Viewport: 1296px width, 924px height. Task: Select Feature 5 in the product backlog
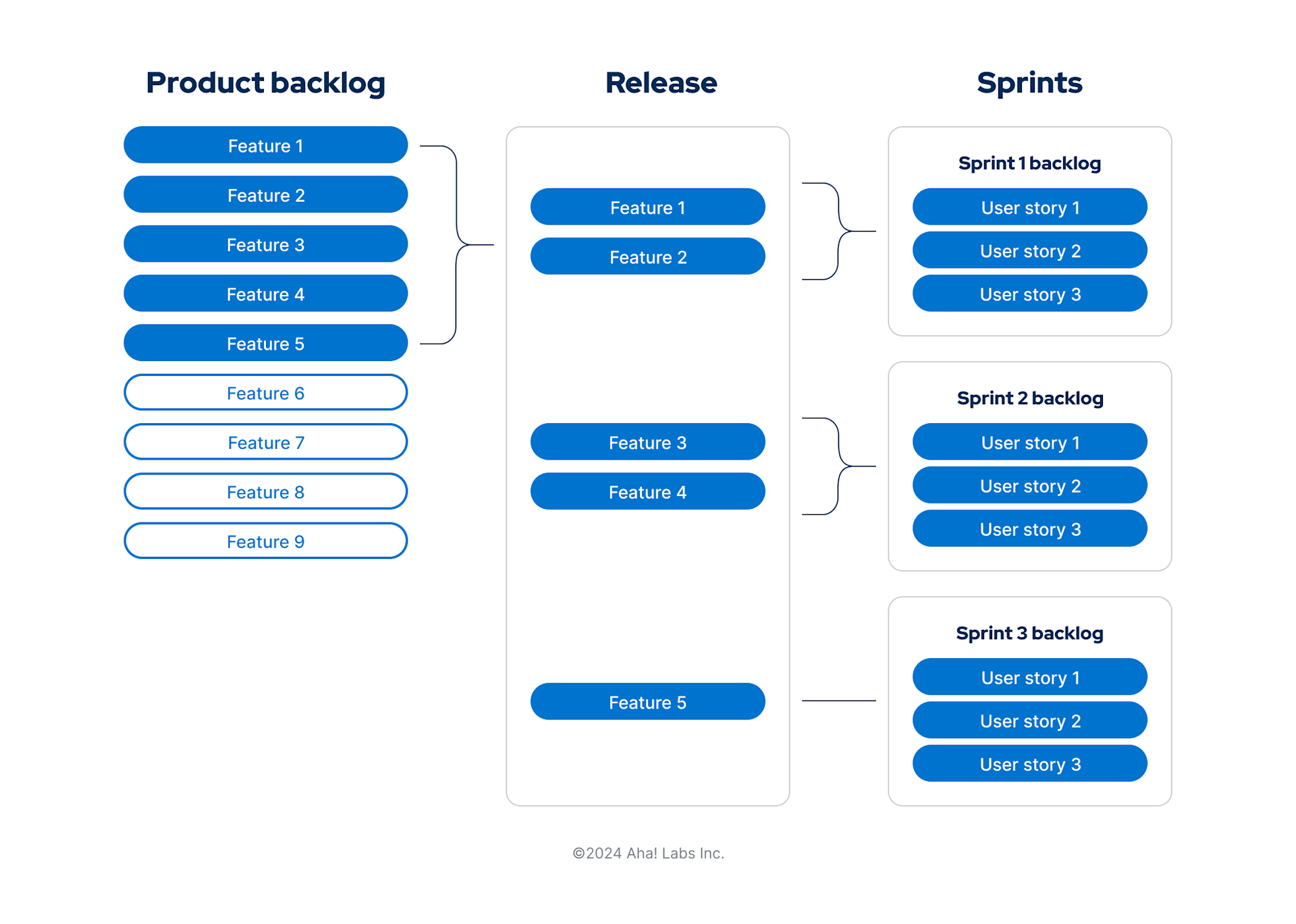click(265, 343)
